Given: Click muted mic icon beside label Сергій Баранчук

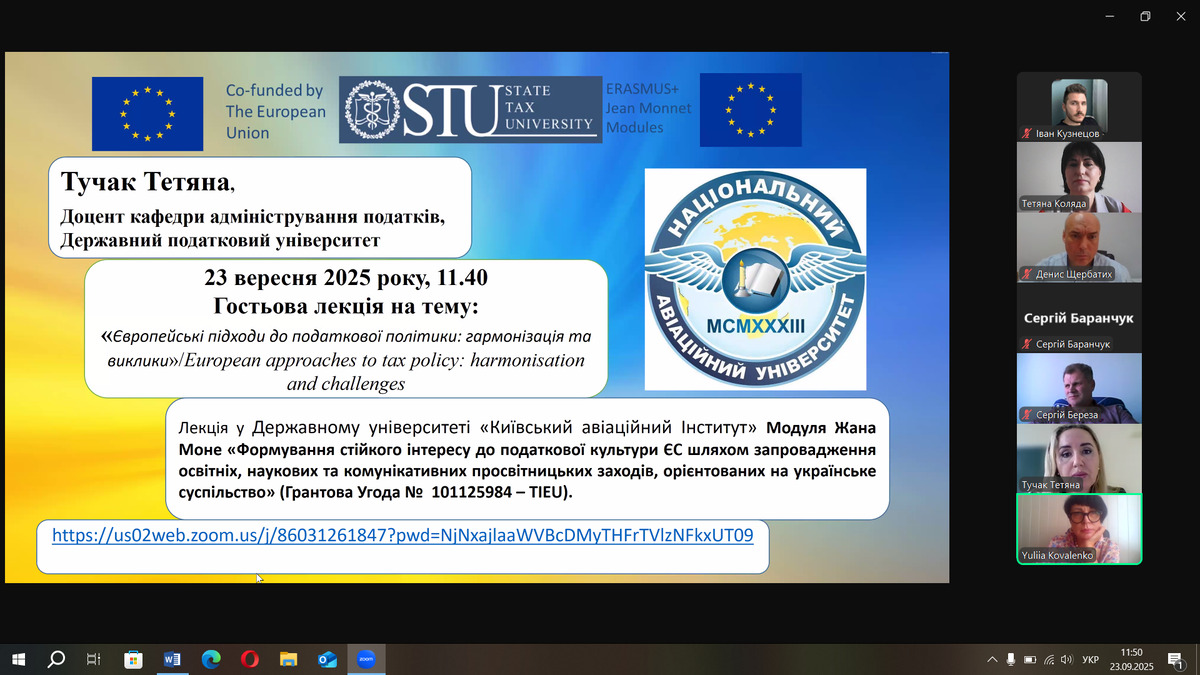Looking at the screenshot, I should [1026, 344].
